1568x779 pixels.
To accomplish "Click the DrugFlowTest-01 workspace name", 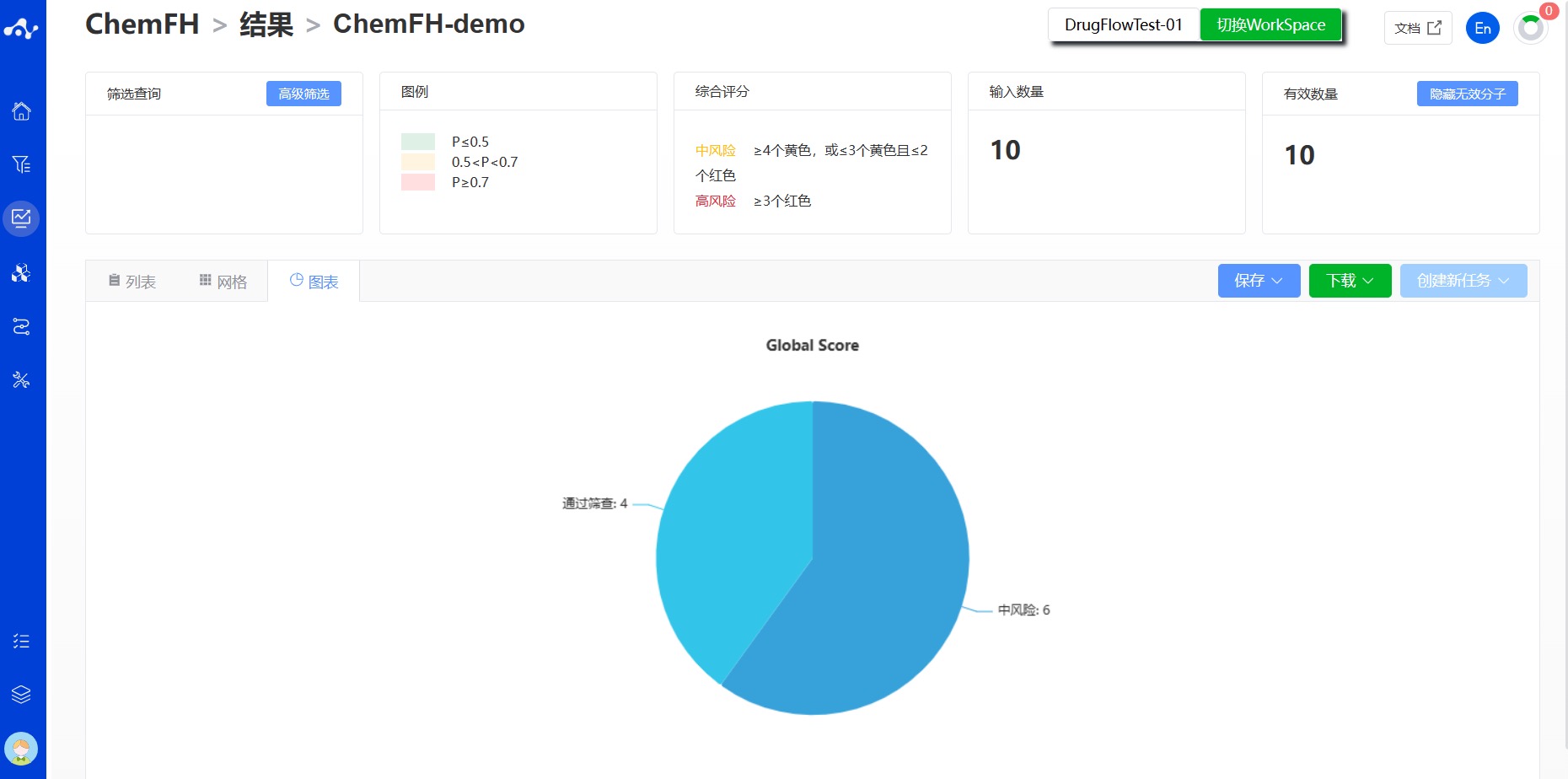I will tap(1124, 24).
